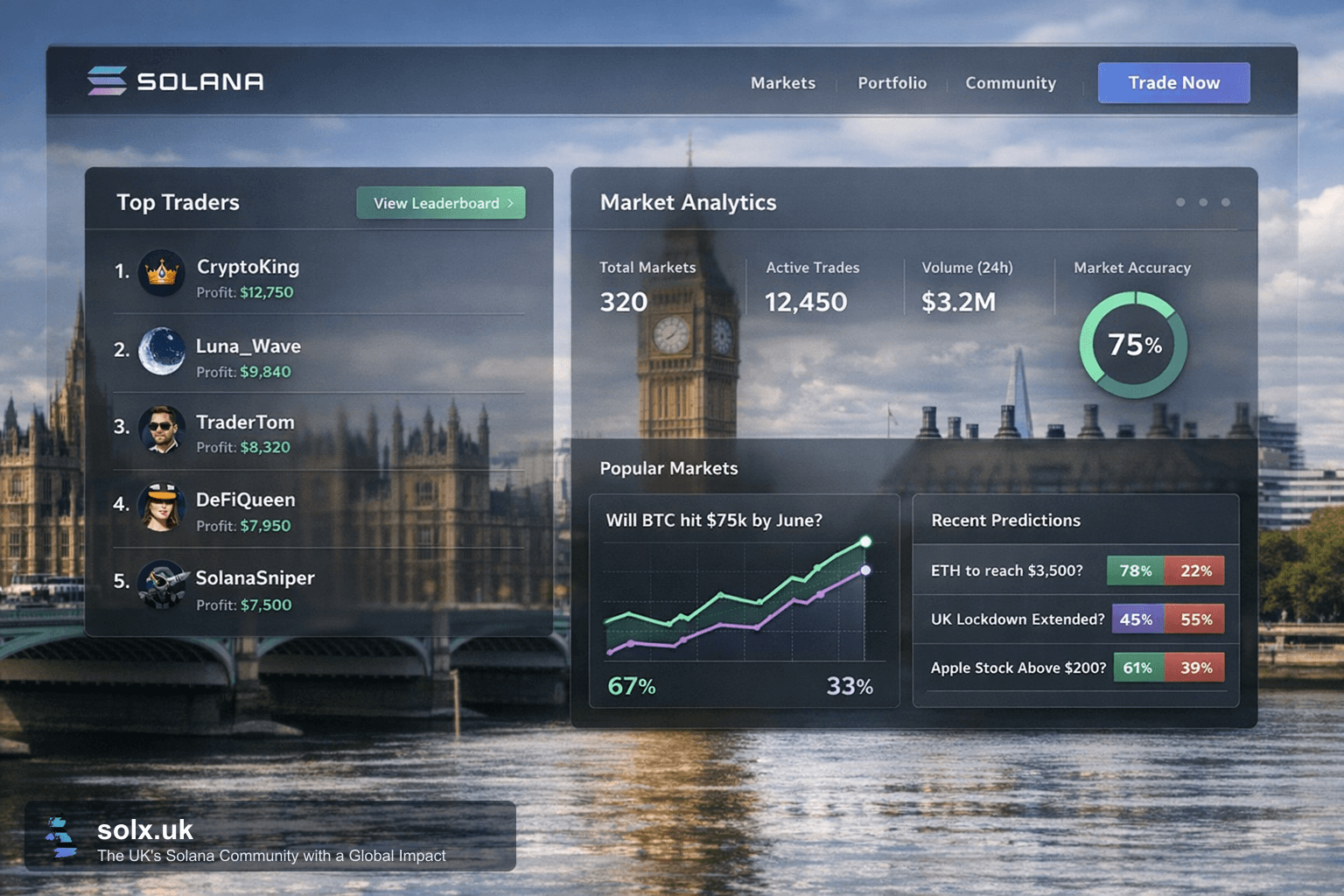Click the Solana logo icon
Viewport: 1344px width, 896px height.
(x=107, y=80)
